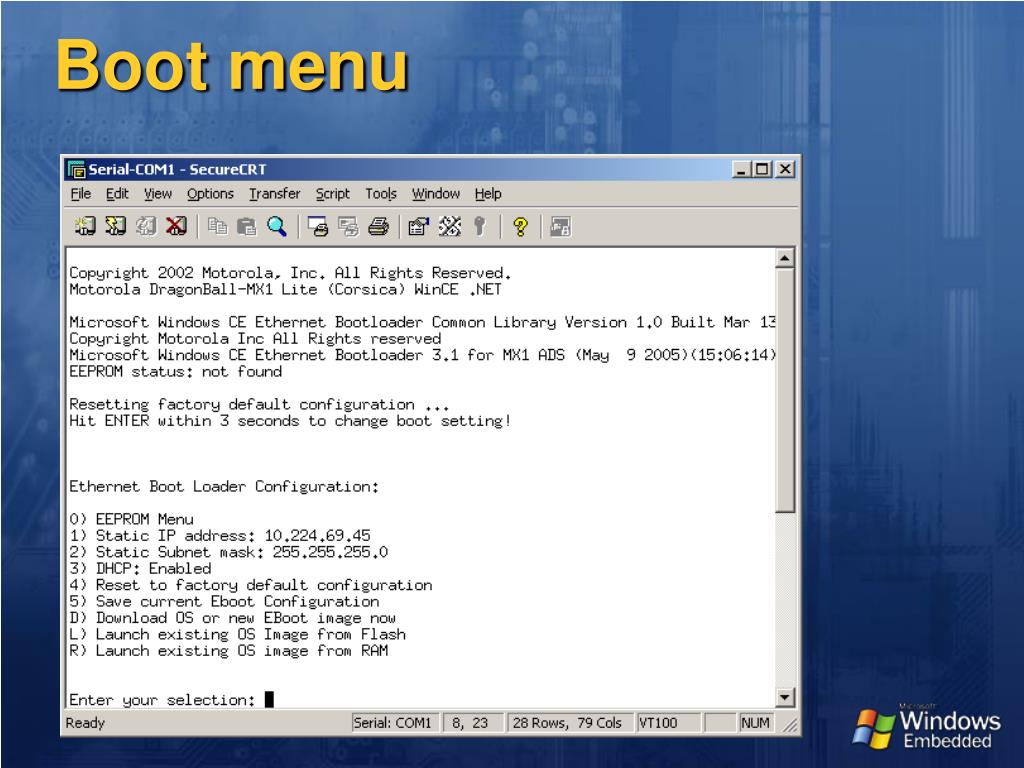
Task: Click the 'Ready' status bar text
Action: [x=85, y=723]
